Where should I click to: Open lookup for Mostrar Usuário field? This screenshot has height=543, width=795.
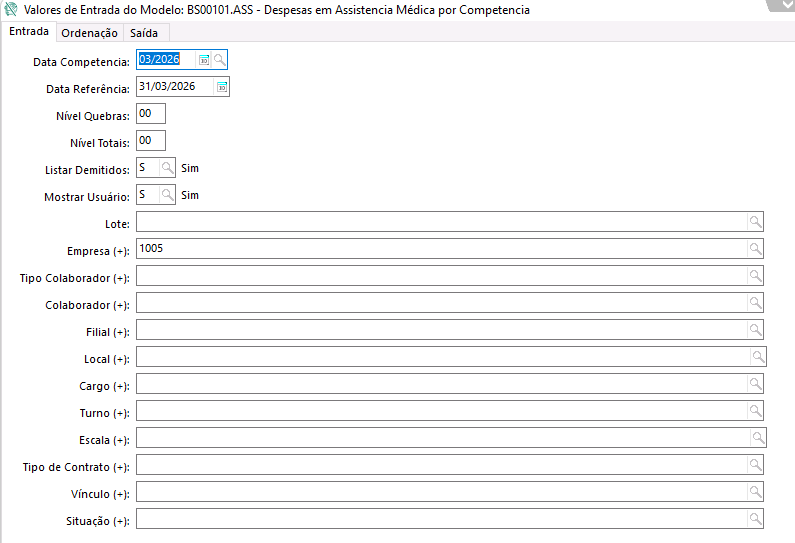tap(168, 195)
